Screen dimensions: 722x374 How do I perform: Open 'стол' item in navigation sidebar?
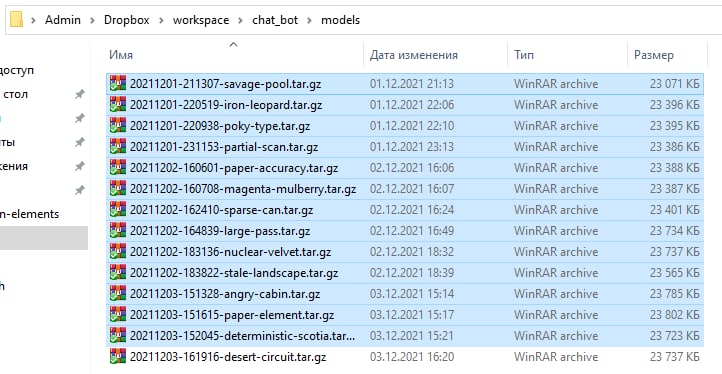[x=15, y=94]
